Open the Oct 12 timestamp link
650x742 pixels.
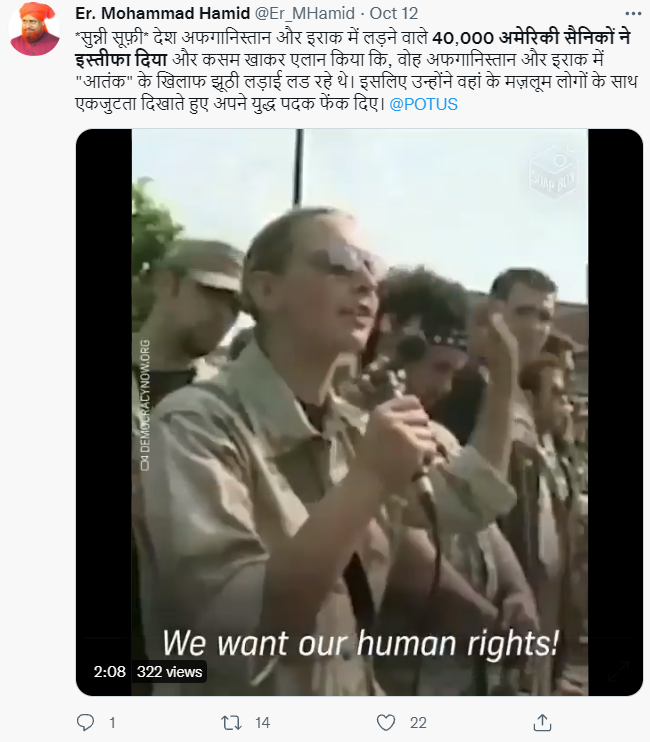(x=394, y=13)
